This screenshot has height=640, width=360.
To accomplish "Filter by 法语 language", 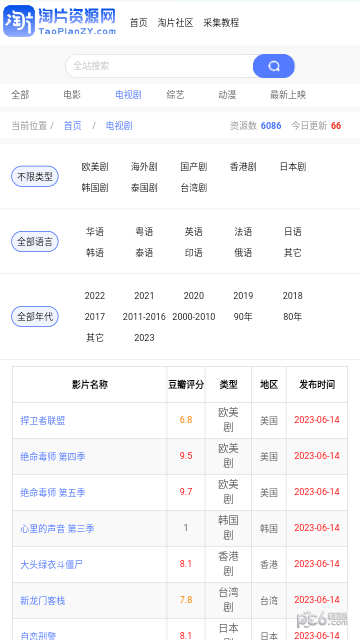I will 243,232.
